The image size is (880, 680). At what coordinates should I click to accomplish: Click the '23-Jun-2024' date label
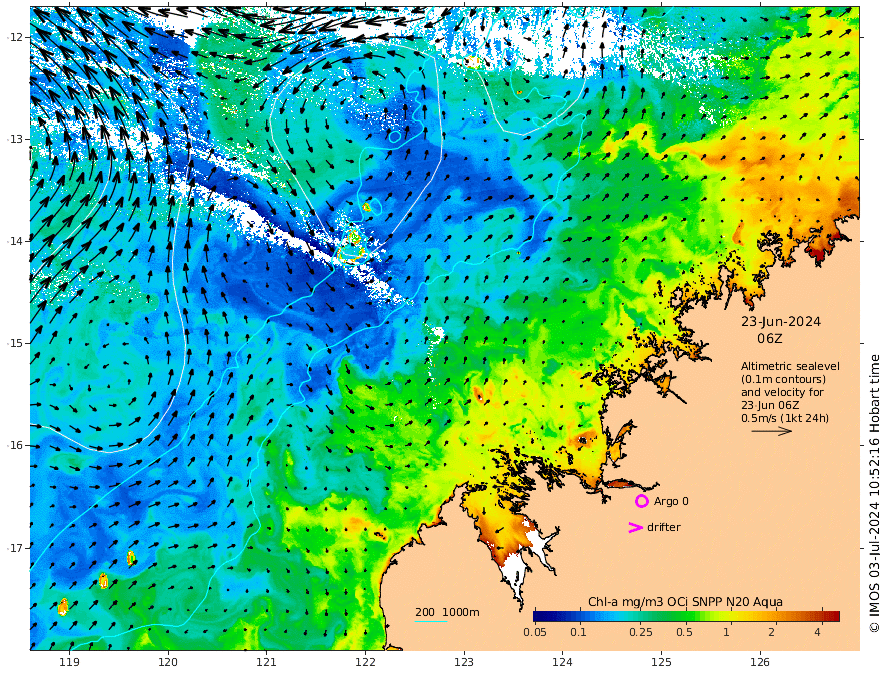coord(781,322)
